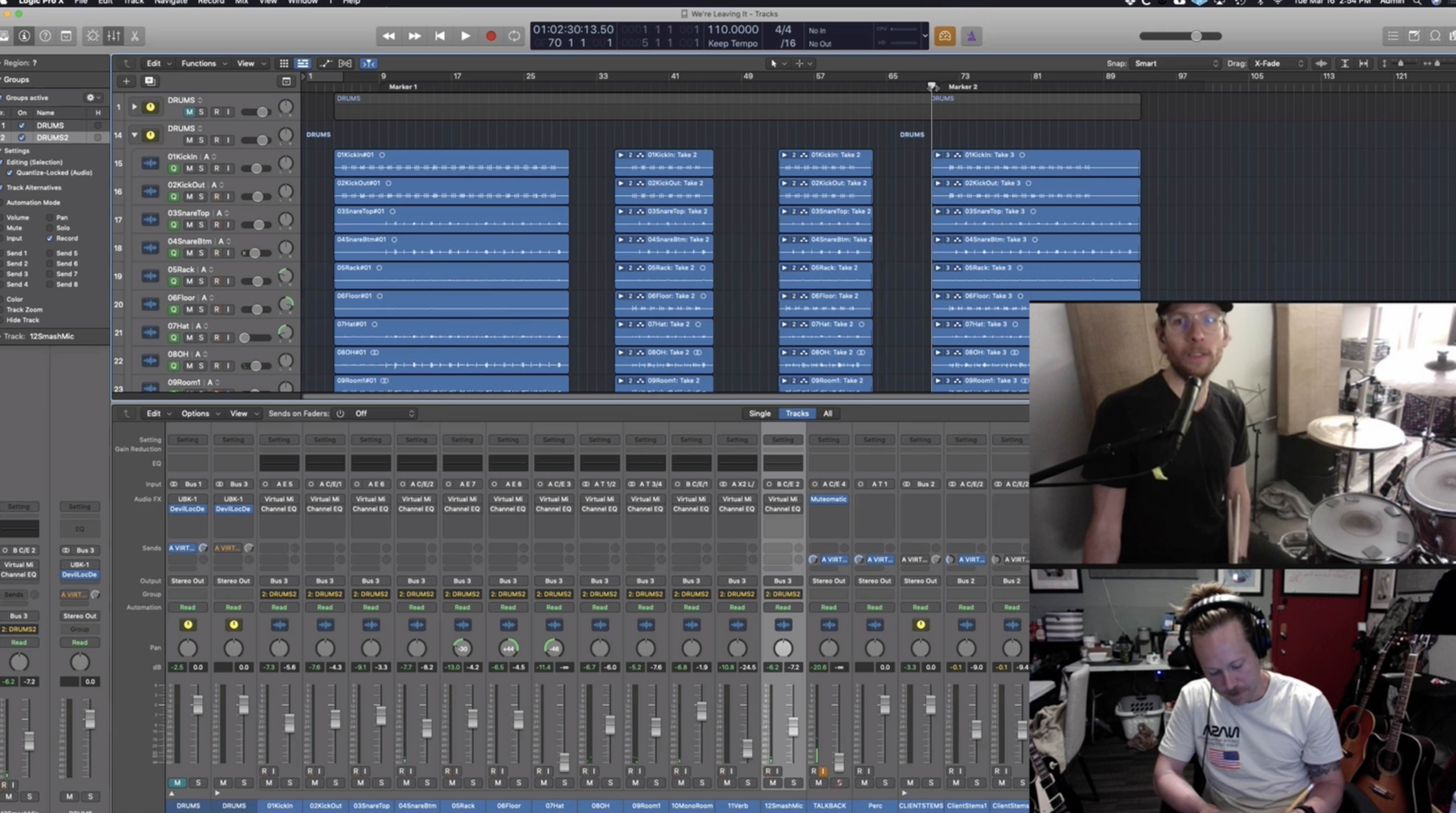Open the Editors scissors icon
The image size is (1456, 813).
click(135, 36)
